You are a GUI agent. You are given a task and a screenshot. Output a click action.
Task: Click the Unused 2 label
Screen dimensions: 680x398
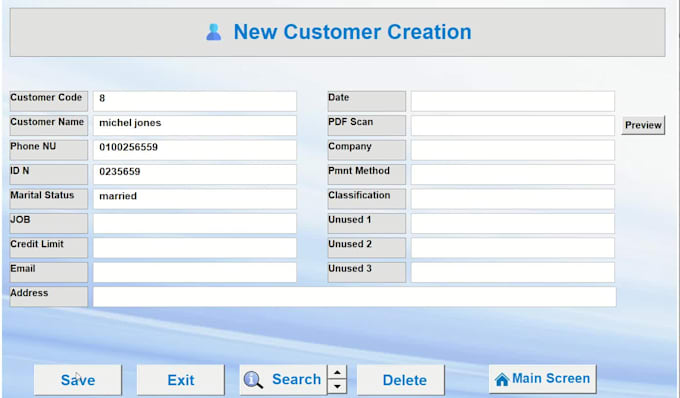pos(366,248)
